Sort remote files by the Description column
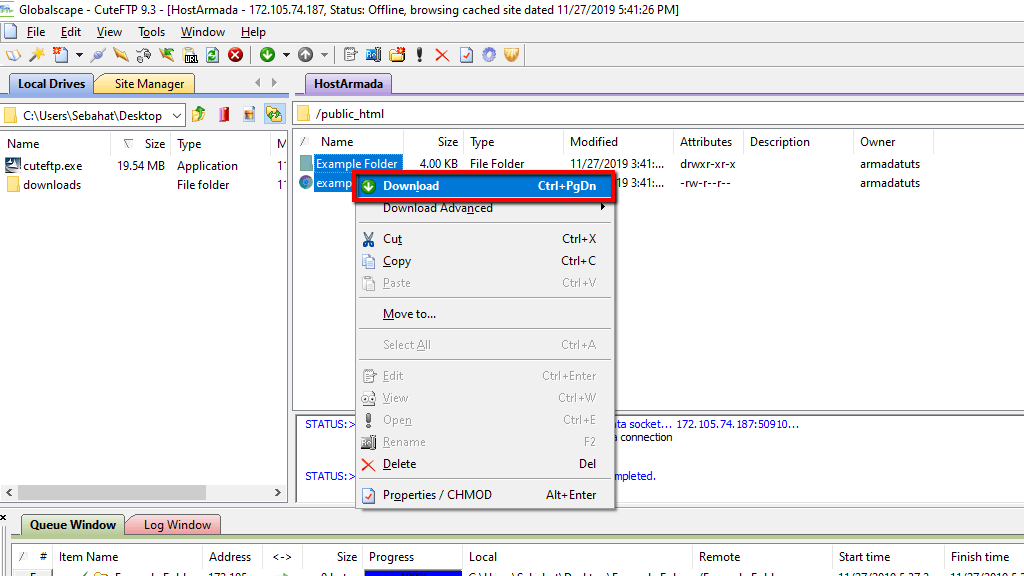The height and width of the screenshot is (576, 1024). click(x=798, y=142)
